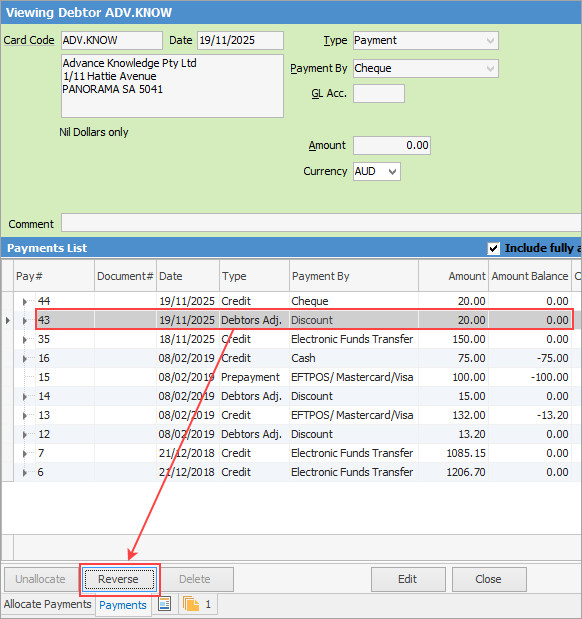
Task: Sort by the Document# column header
Action: (125, 276)
